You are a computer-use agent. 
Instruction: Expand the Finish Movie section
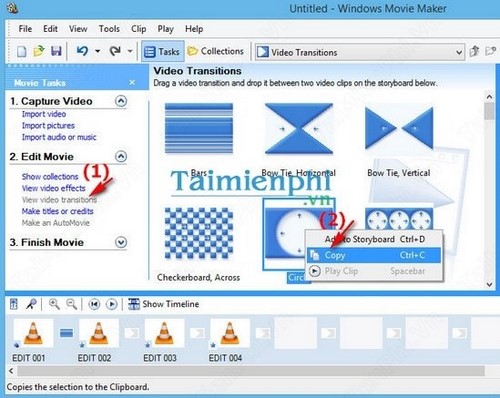(121, 242)
